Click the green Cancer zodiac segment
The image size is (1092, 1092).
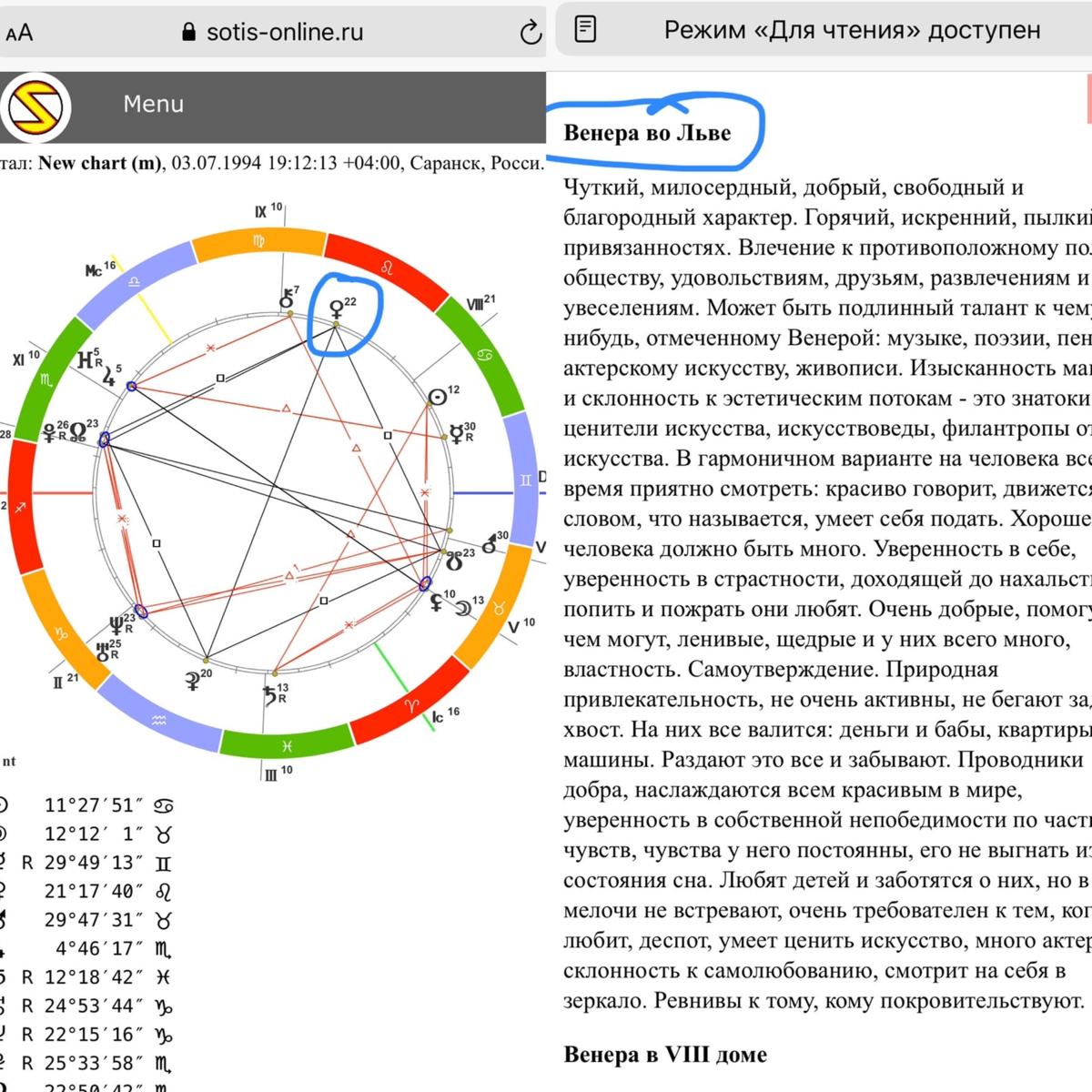[x=484, y=354]
